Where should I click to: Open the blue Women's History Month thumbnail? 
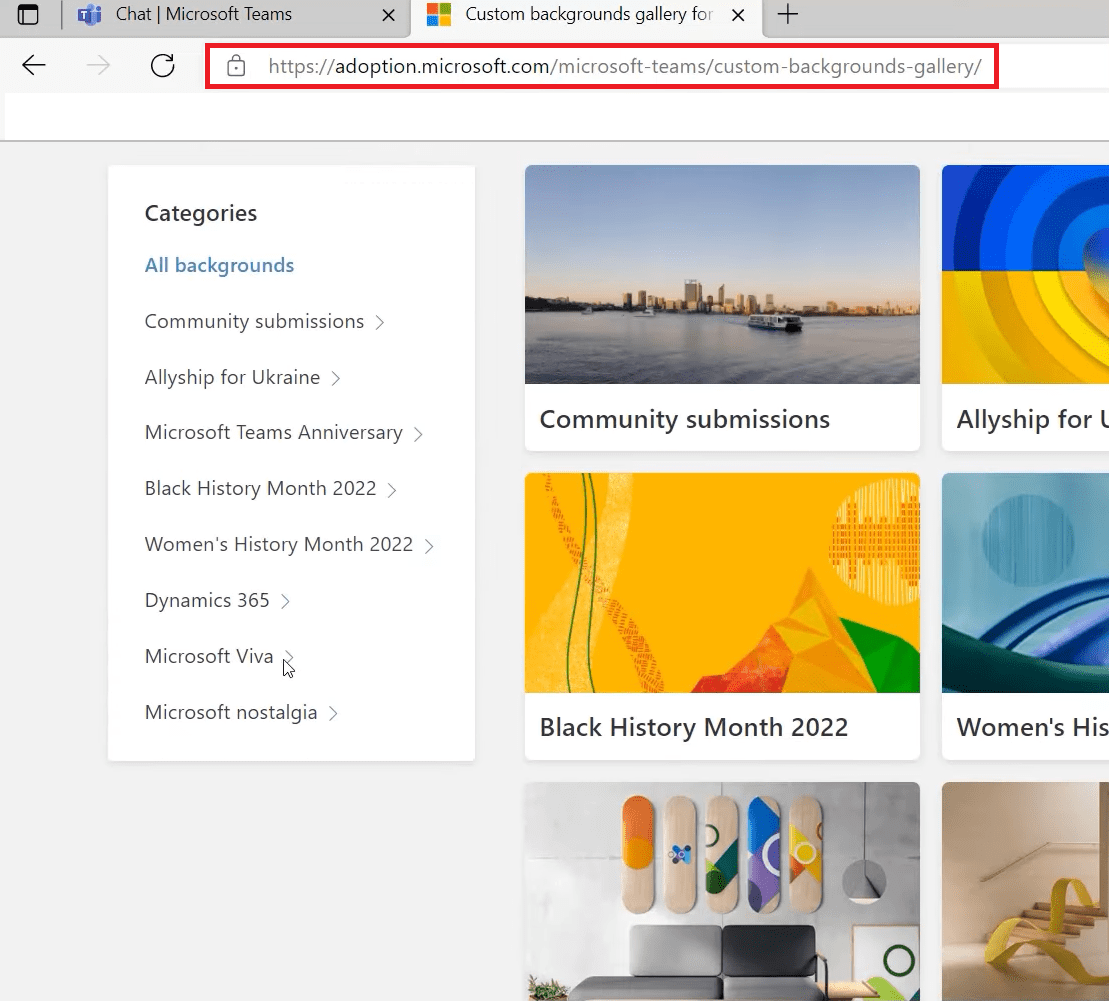point(1026,583)
